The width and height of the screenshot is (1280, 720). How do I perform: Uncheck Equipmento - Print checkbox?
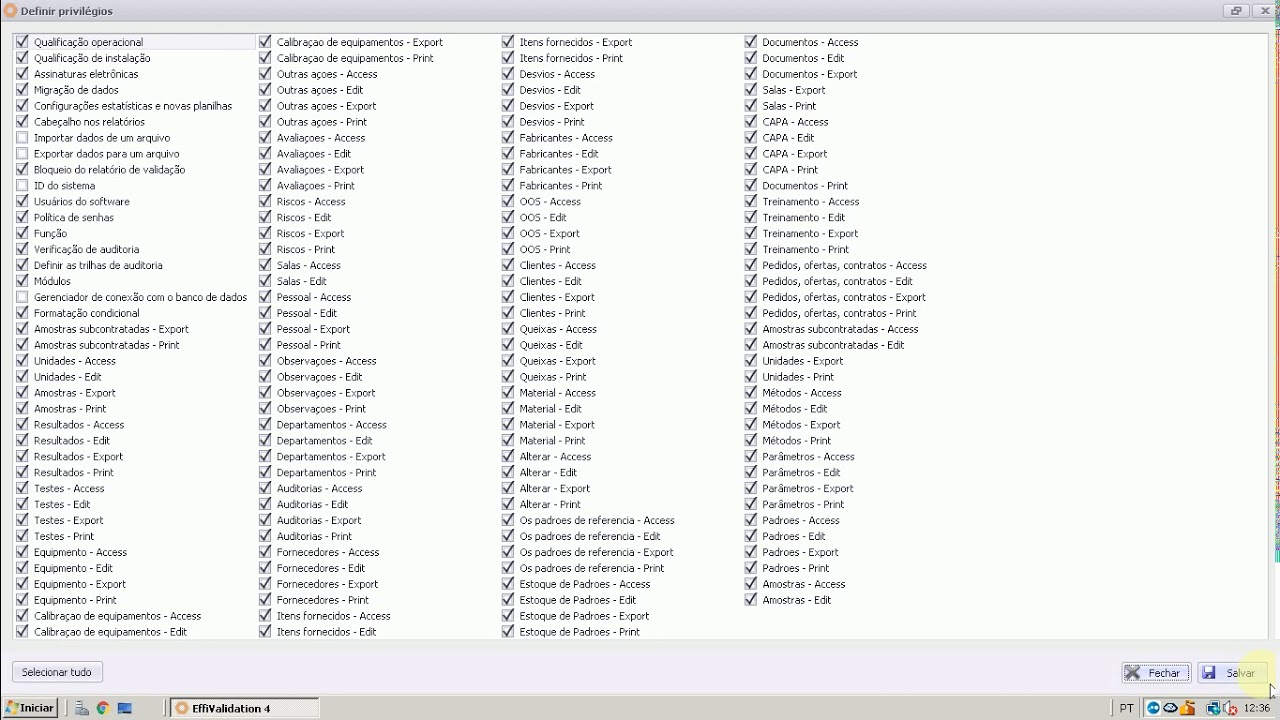[22, 600]
